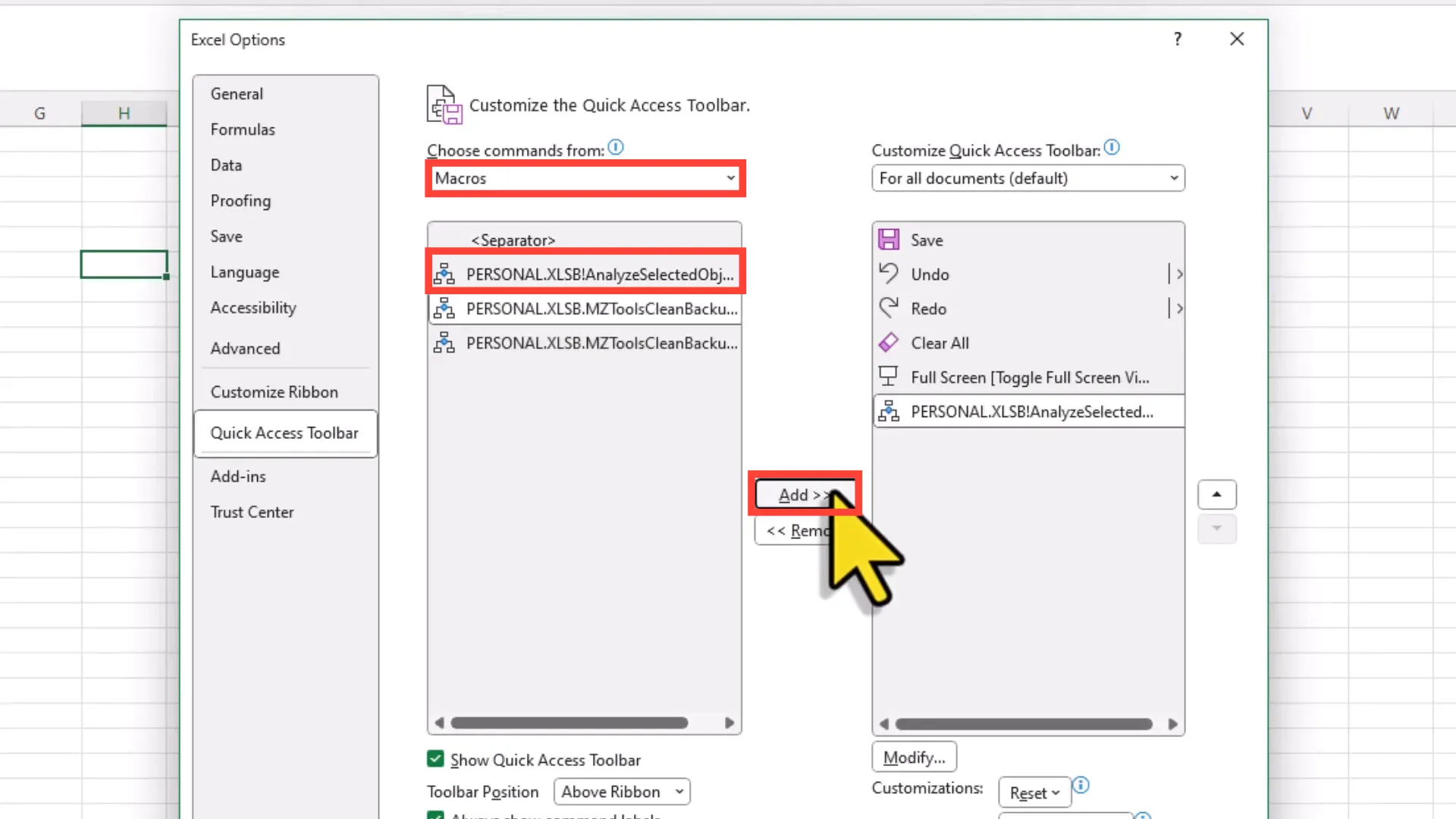This screenshot has width=1456, height=819.
Task: Click the Save icon in the right command list
Action: [x=888, y=239]
